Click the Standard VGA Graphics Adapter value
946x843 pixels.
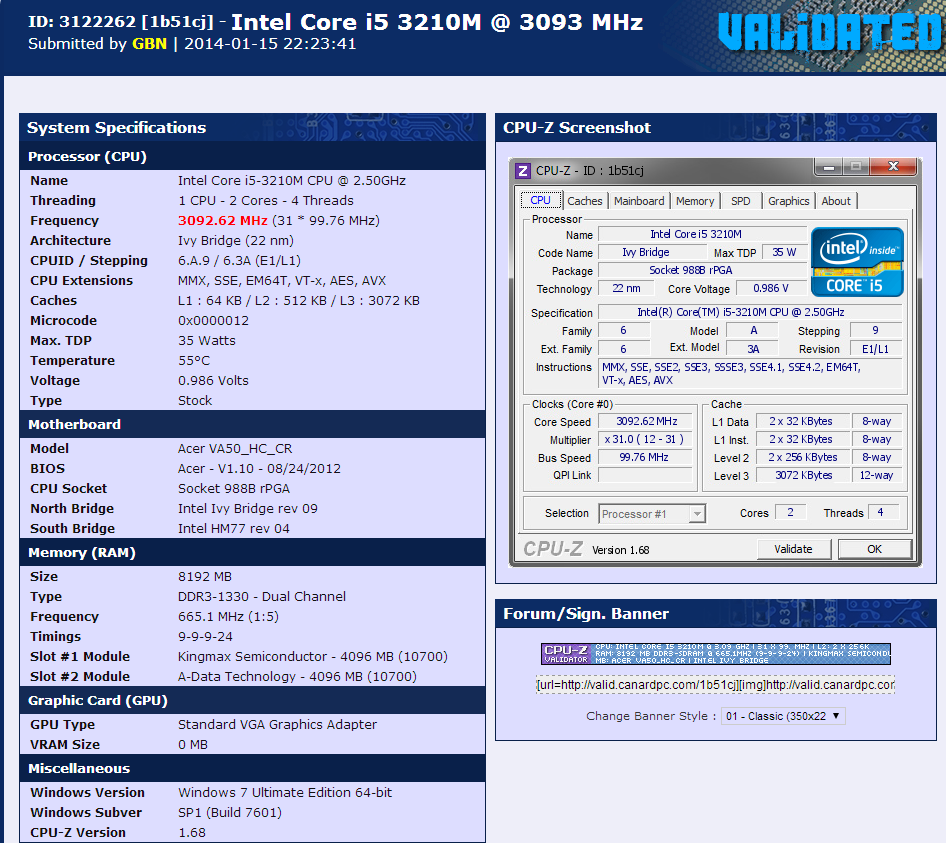click(277, 725)
